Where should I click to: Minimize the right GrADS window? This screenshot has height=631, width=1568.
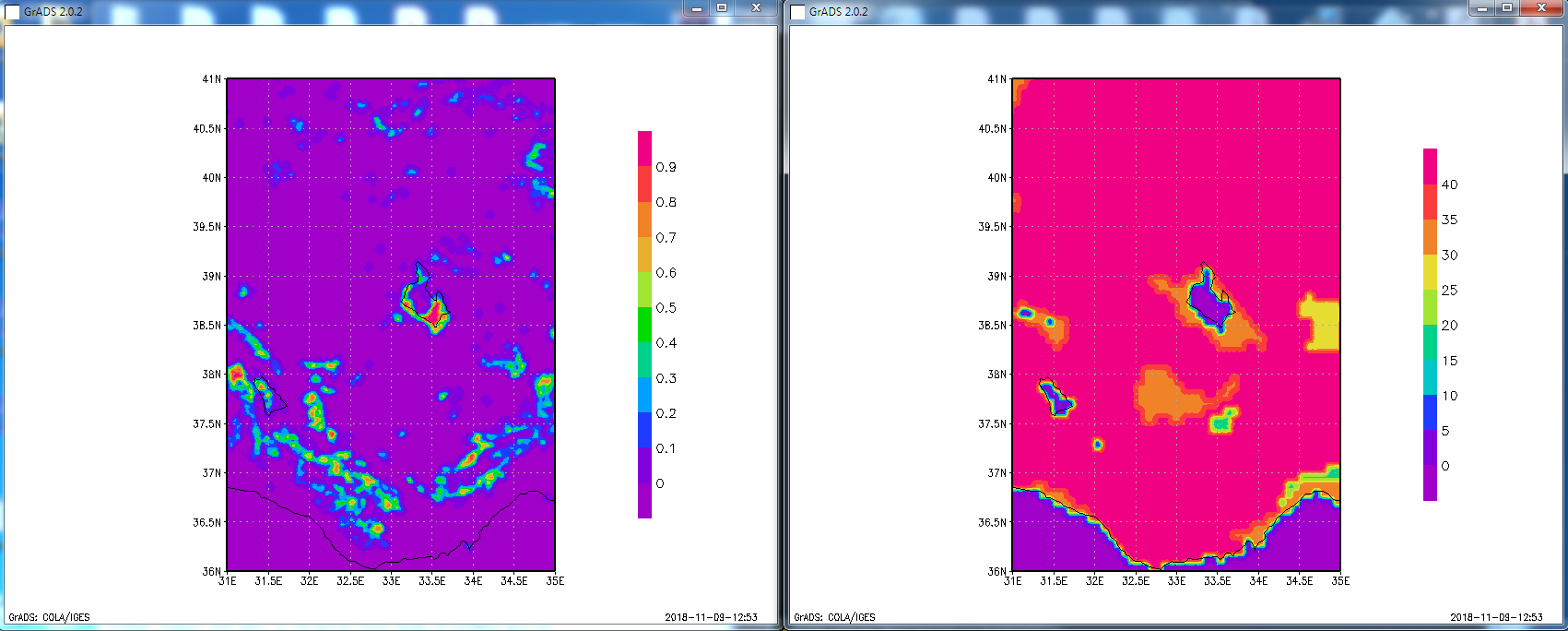(1482, 8)
